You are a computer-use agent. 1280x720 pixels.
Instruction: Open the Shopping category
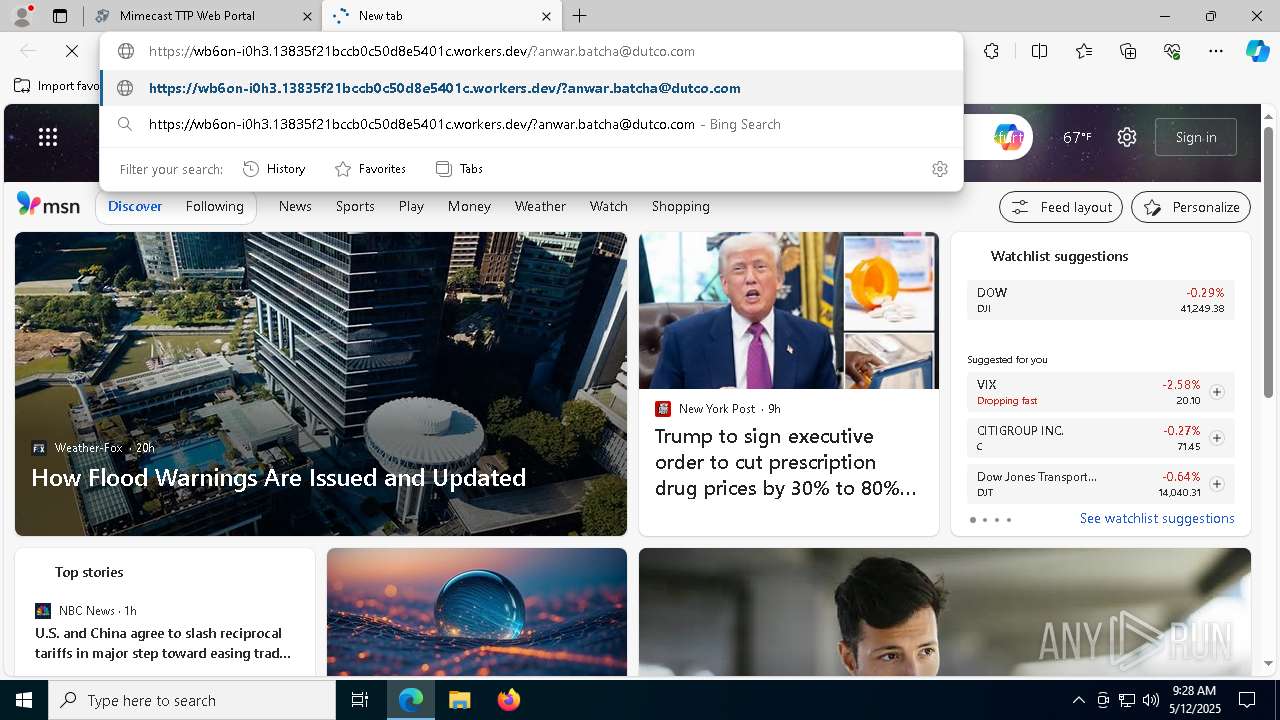coord(680,206)
